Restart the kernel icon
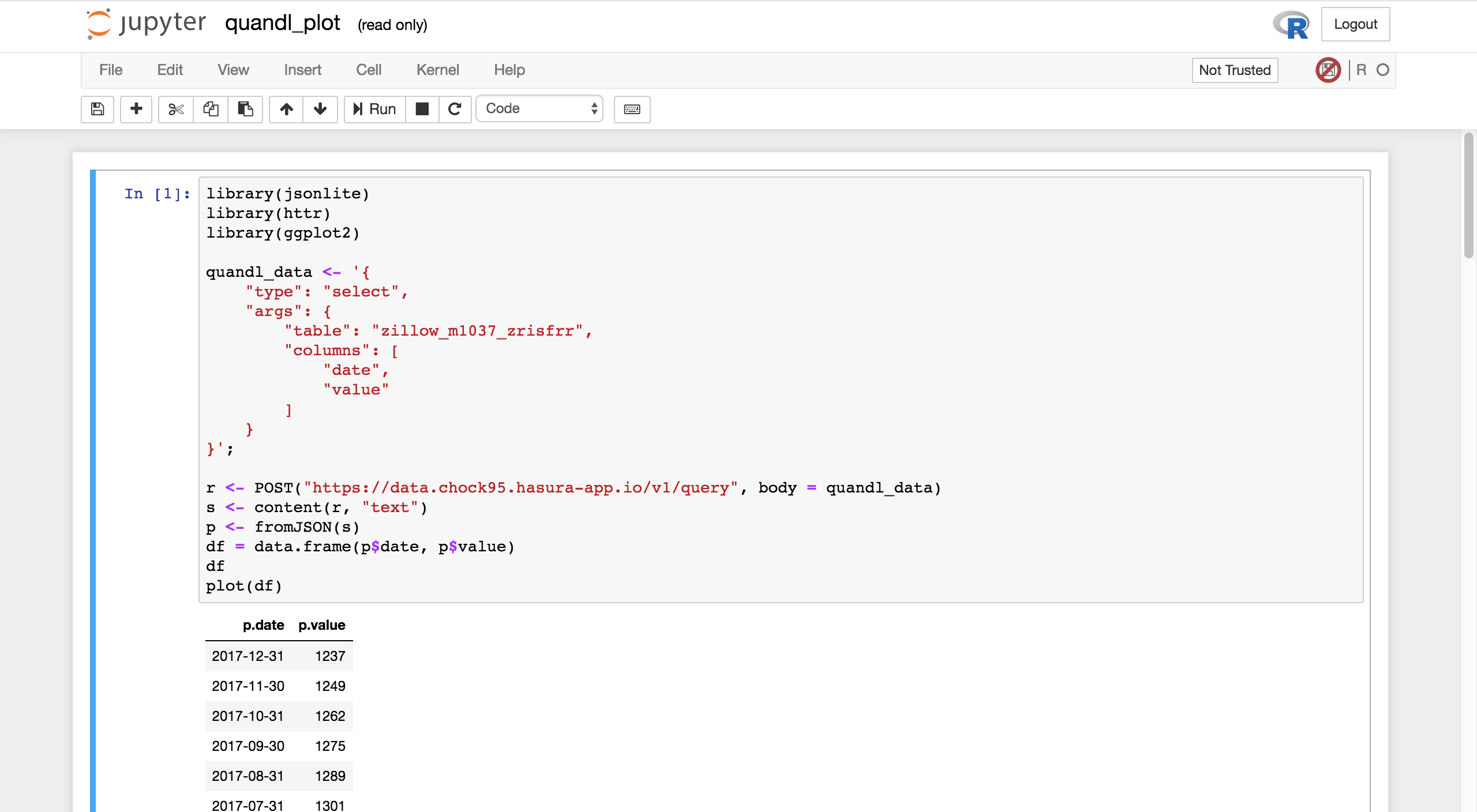 pyautogui.click(x=455, y=109)
